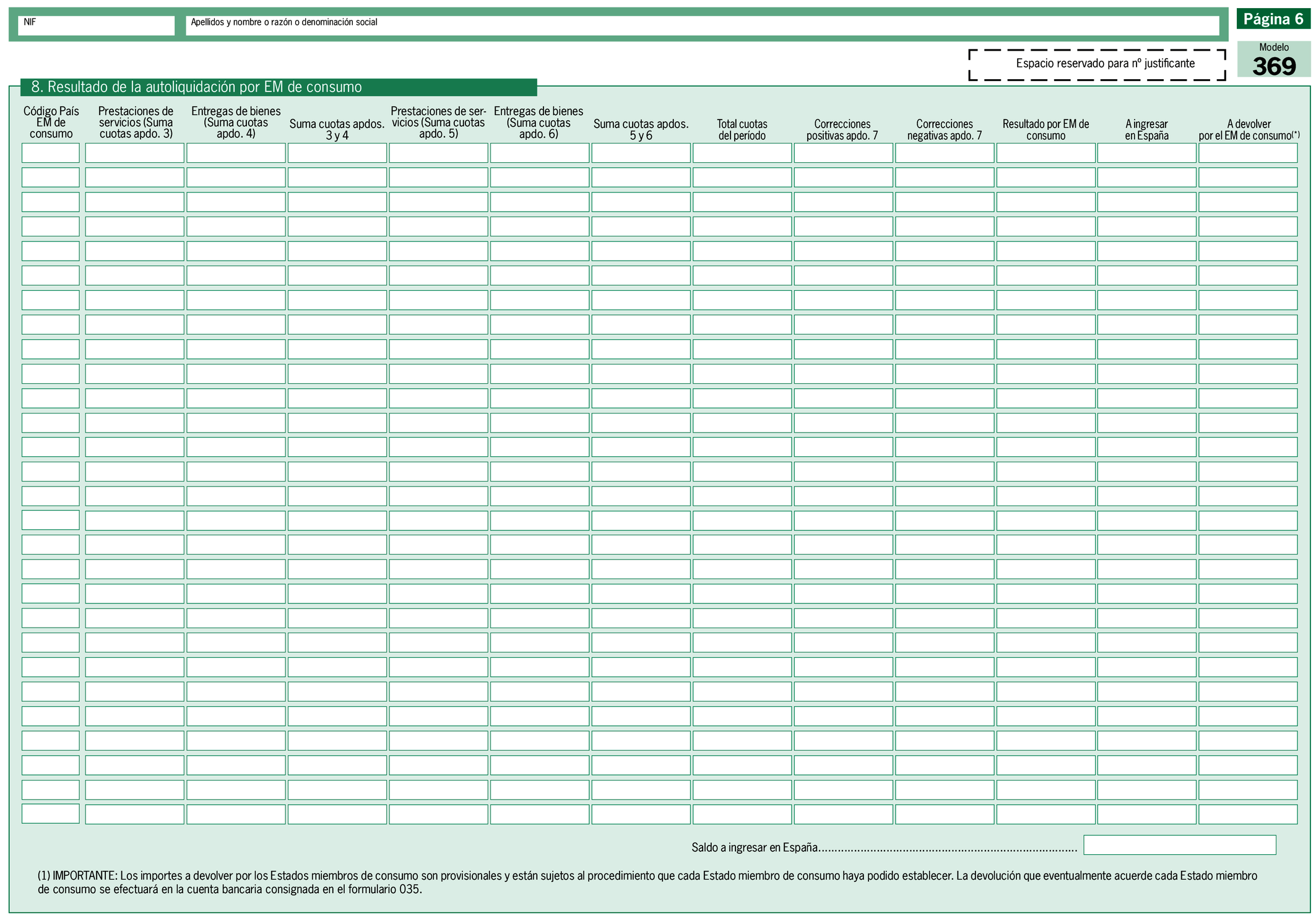Click the last row Total cuotas del período field
The image size is (1316, 921).
pos(742,814)
